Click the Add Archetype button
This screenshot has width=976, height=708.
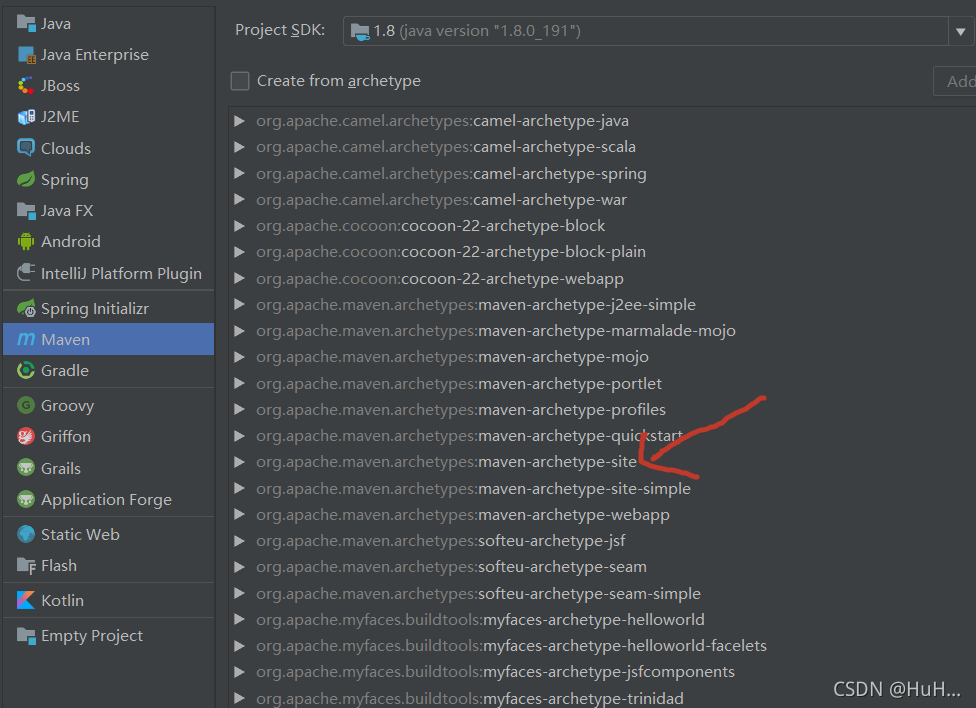[955, 81]
